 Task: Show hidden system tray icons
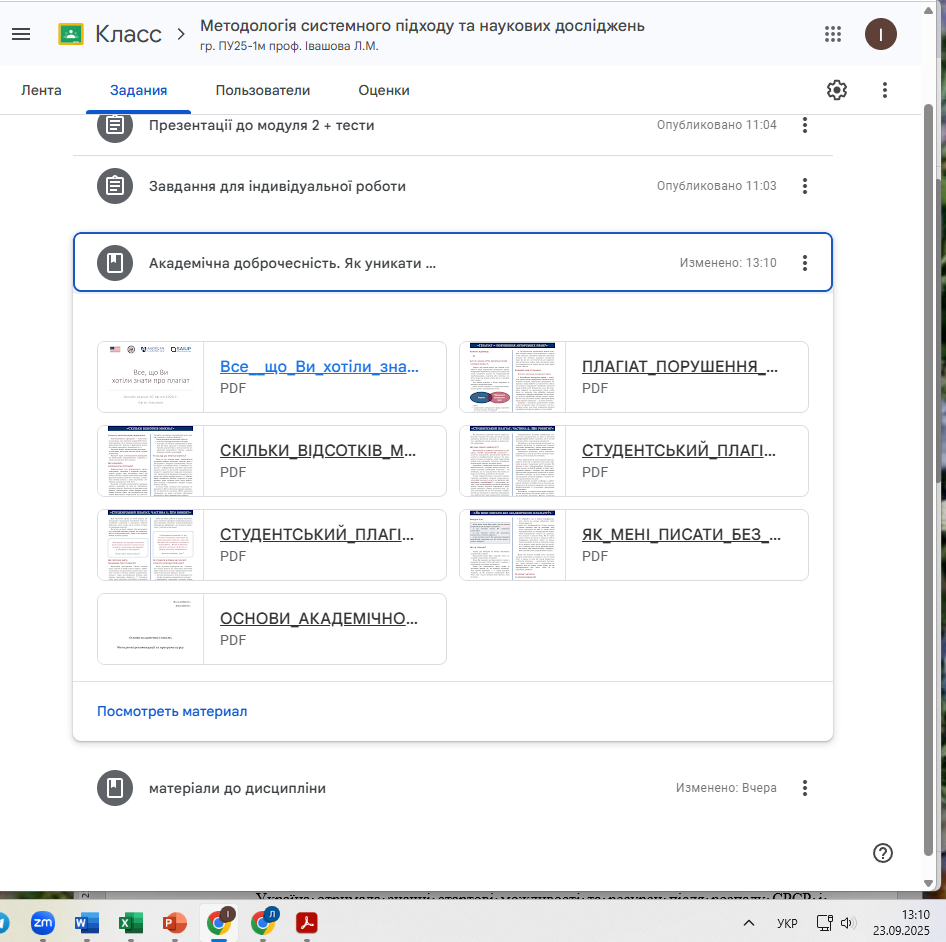(748, 922)
